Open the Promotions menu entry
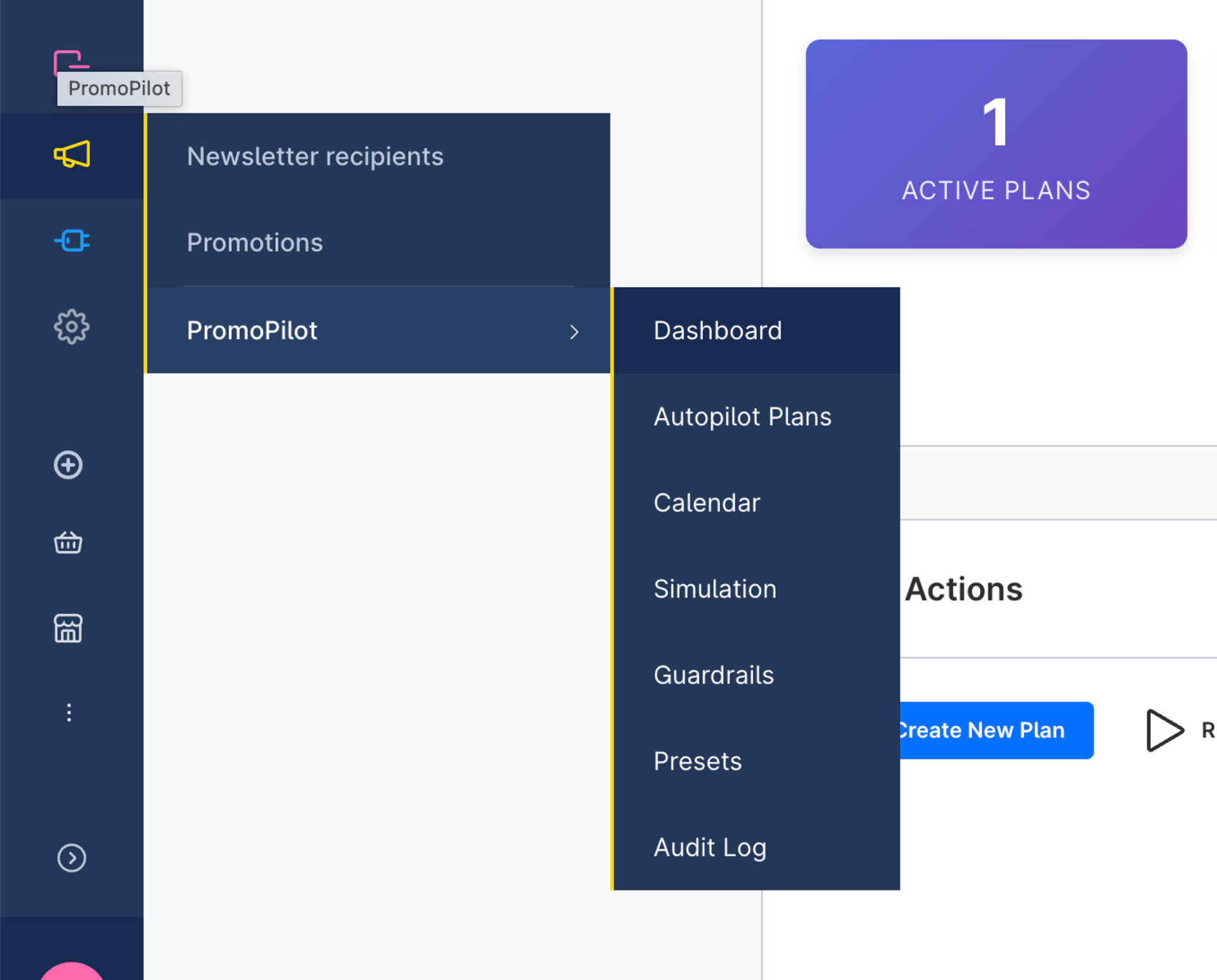The width and height of the screenshot is (1217, 980). pyautogui.click(x=255, y=242)
